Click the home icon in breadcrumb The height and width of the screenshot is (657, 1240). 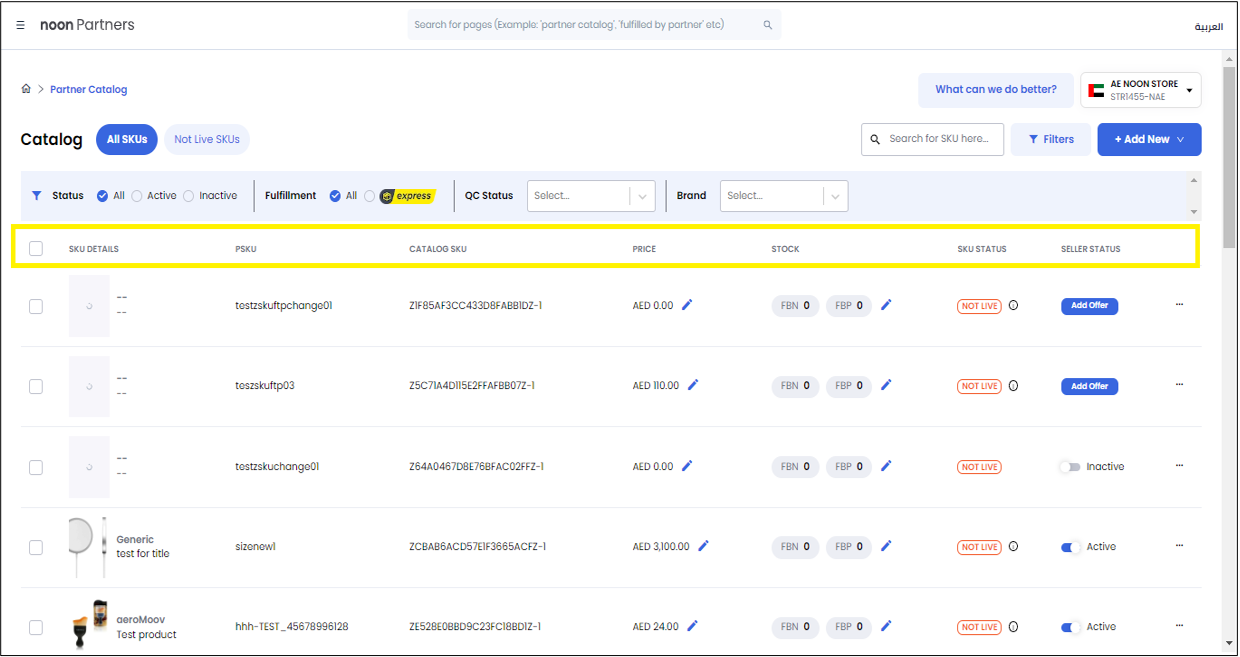pyautogui.click(x=26, y=89)
